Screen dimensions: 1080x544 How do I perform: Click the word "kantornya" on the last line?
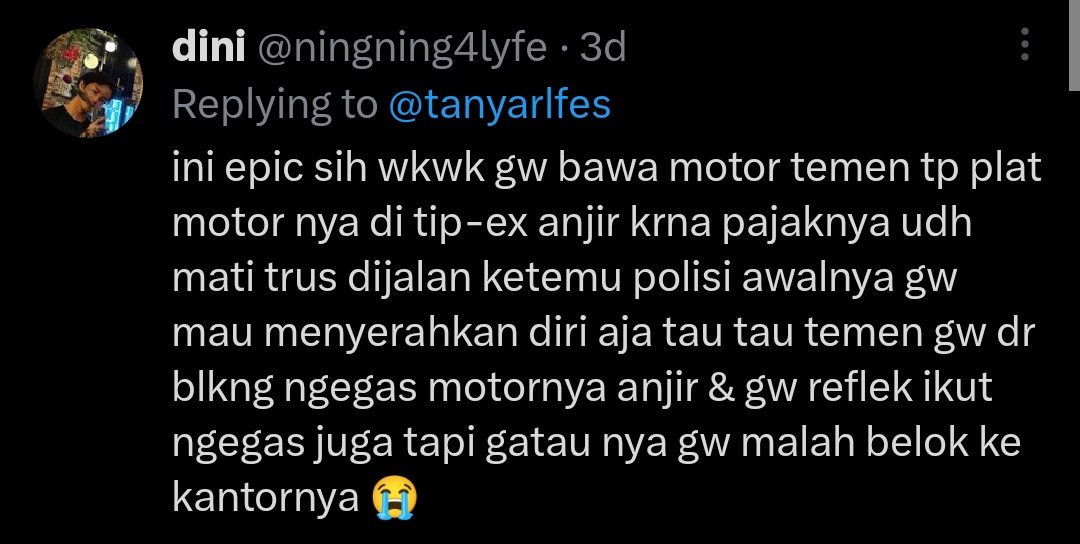[266, 499]
